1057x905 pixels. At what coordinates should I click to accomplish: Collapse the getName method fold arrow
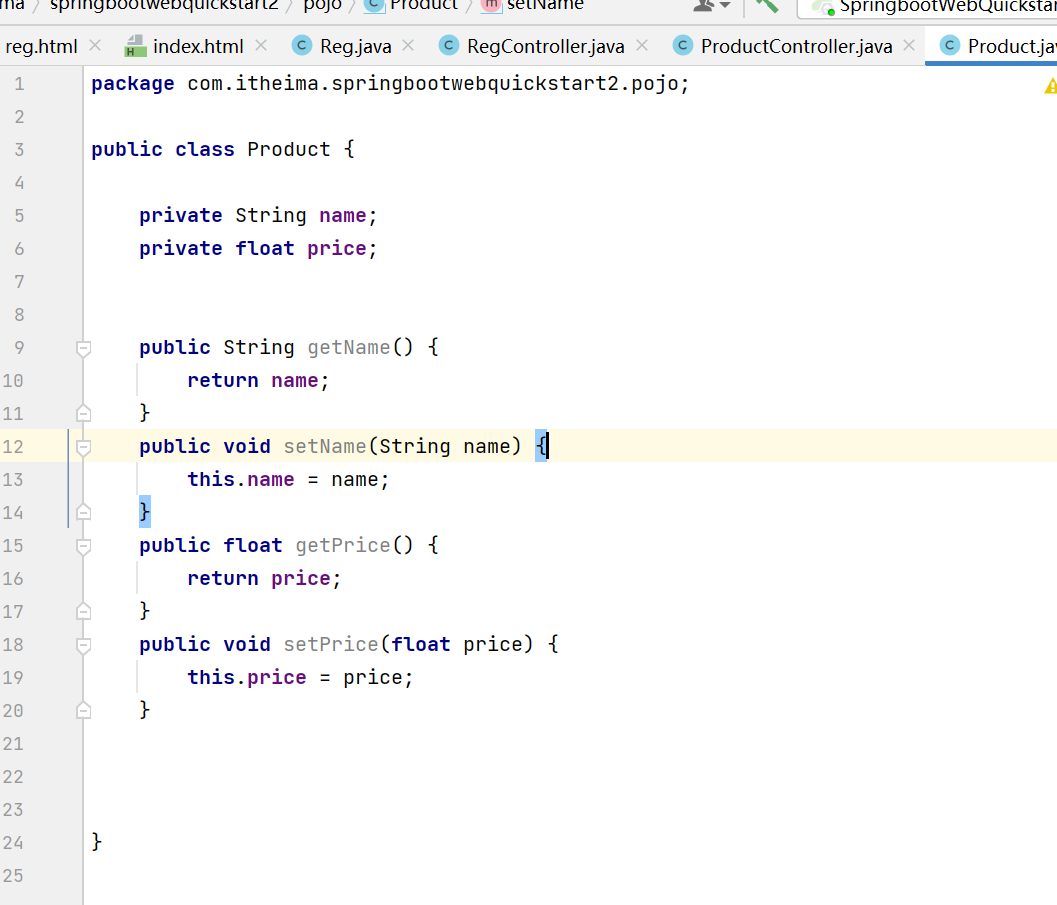click(84, 346)
